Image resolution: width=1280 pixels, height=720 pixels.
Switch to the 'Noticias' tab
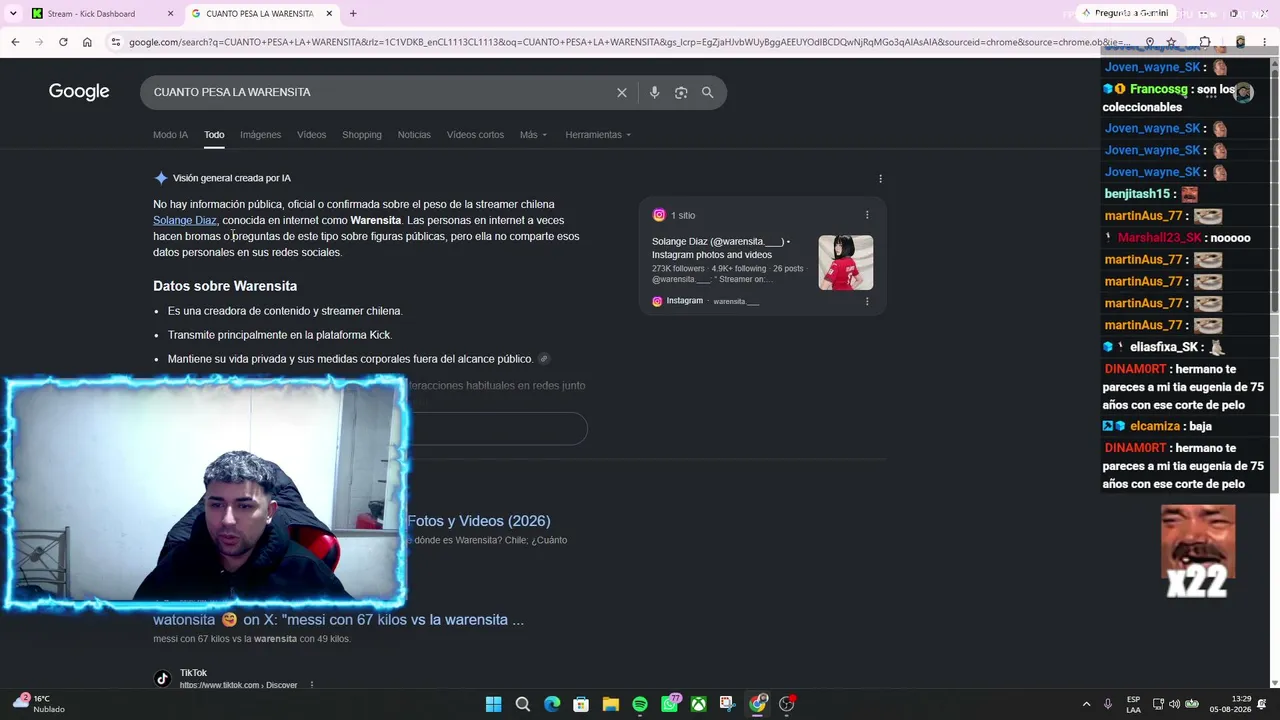click(x=414, y=135)
